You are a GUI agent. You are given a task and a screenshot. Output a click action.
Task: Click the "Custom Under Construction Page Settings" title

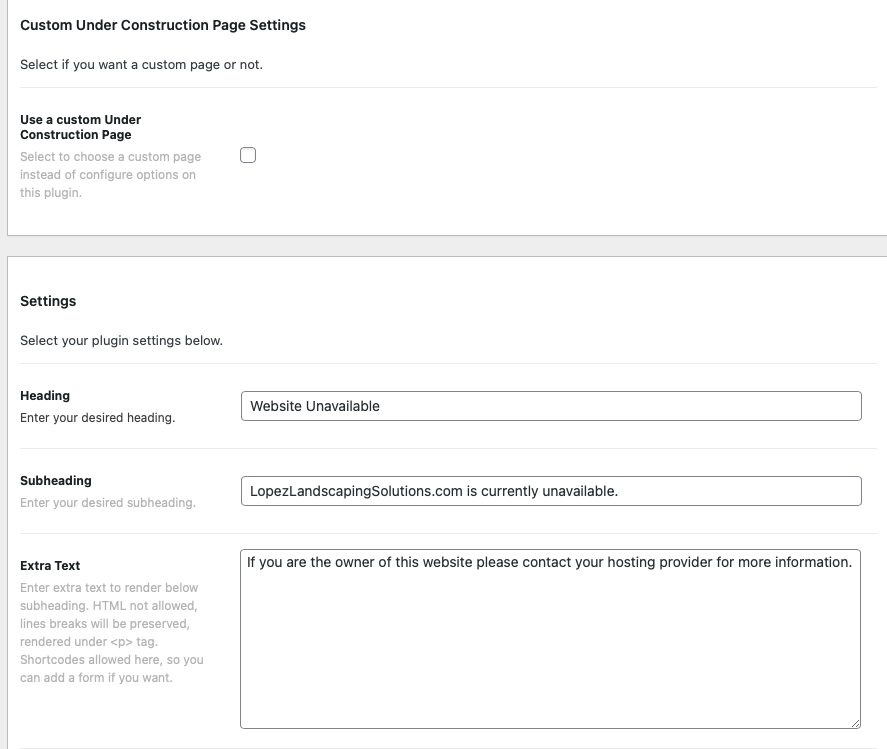(163, 25)
